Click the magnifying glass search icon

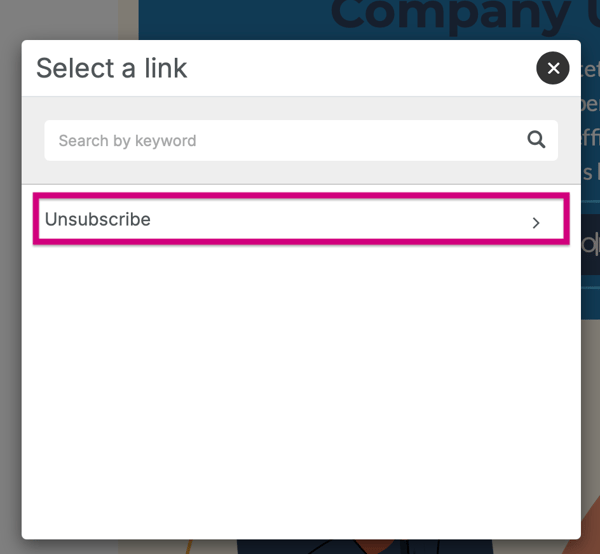tap(536, 140)
